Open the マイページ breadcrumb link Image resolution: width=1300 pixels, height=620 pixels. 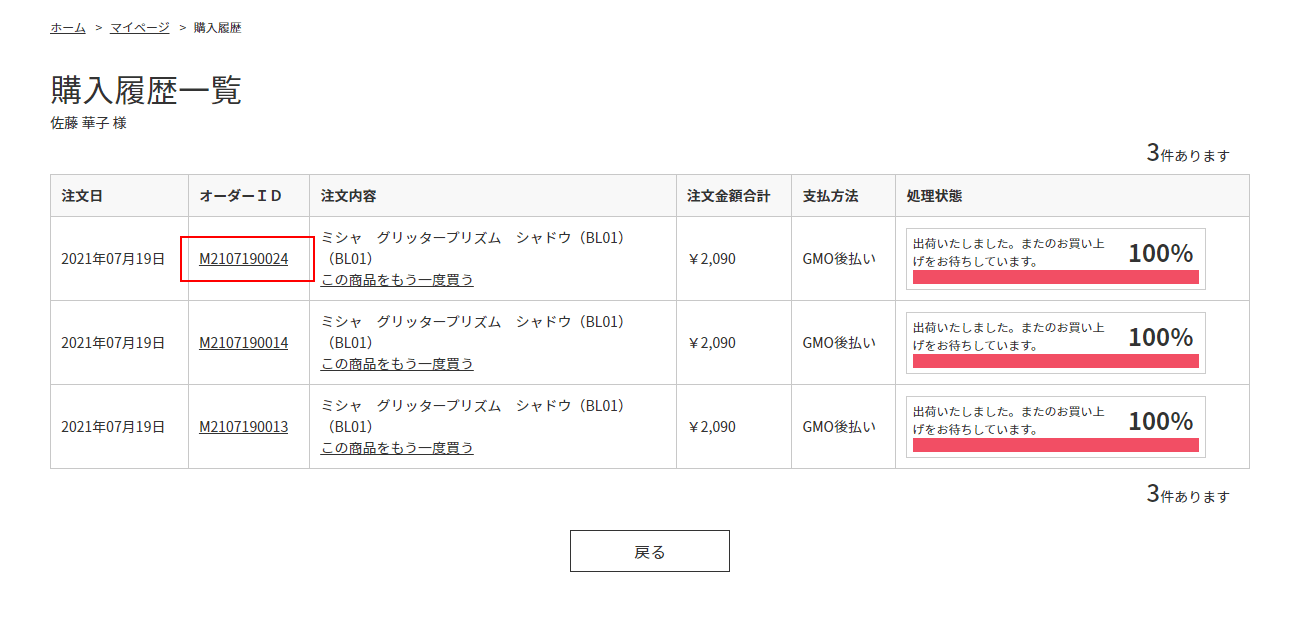[140, 28]
